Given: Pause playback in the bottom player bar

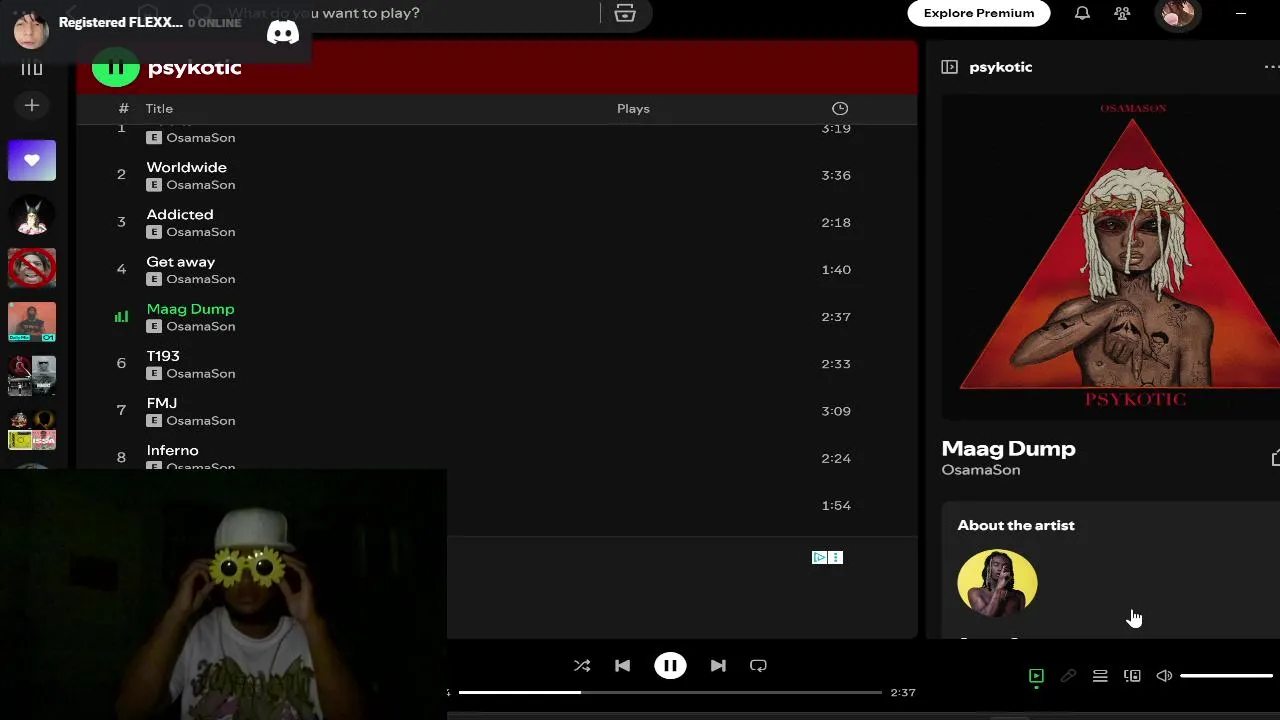Looking at the screenshot, I should coord(670,666).
